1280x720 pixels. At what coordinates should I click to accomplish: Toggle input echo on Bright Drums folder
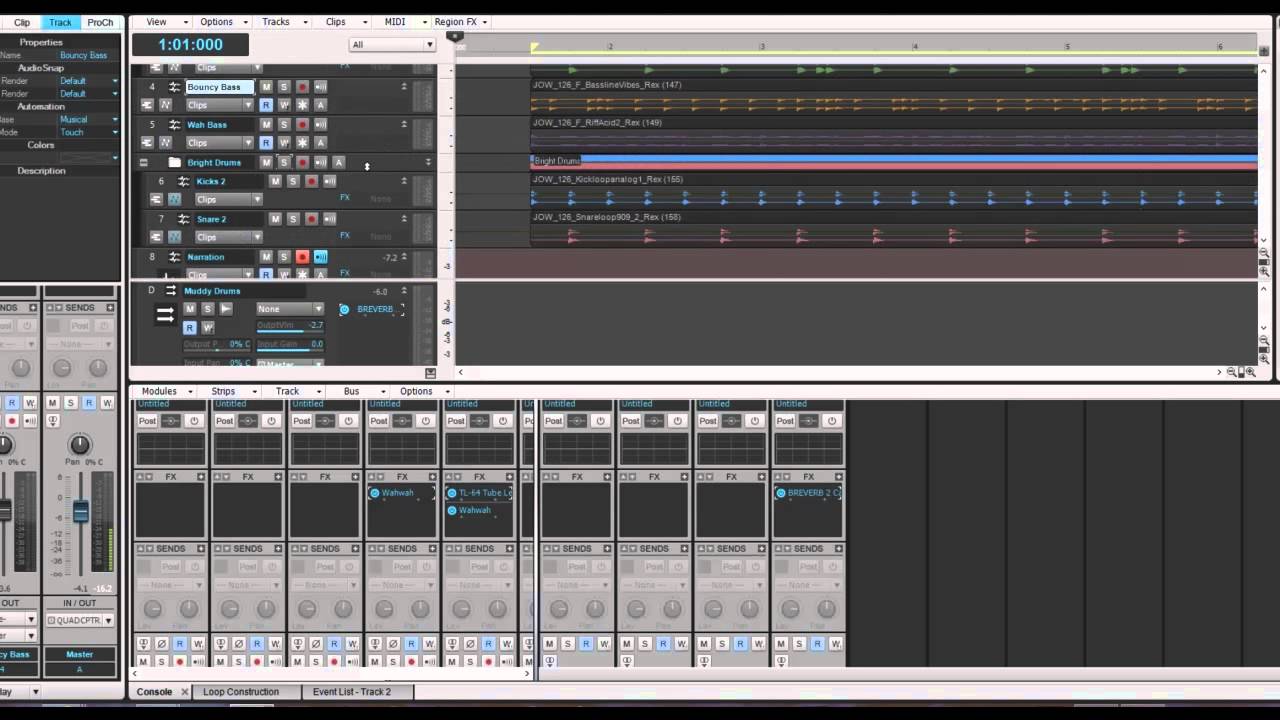(x=321, y=162)
